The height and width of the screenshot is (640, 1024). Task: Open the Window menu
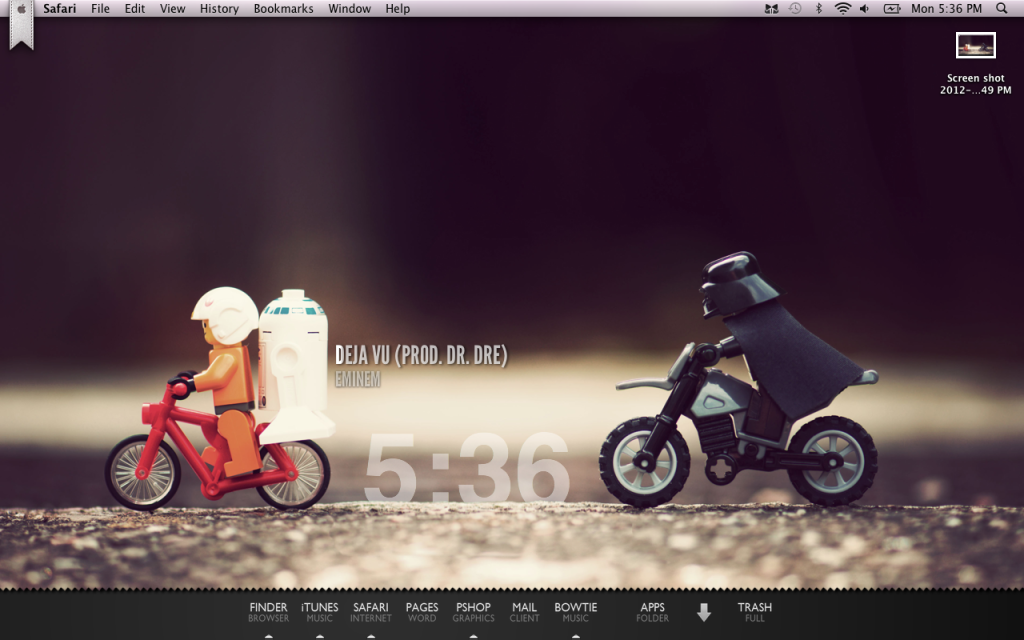[349, 8]
